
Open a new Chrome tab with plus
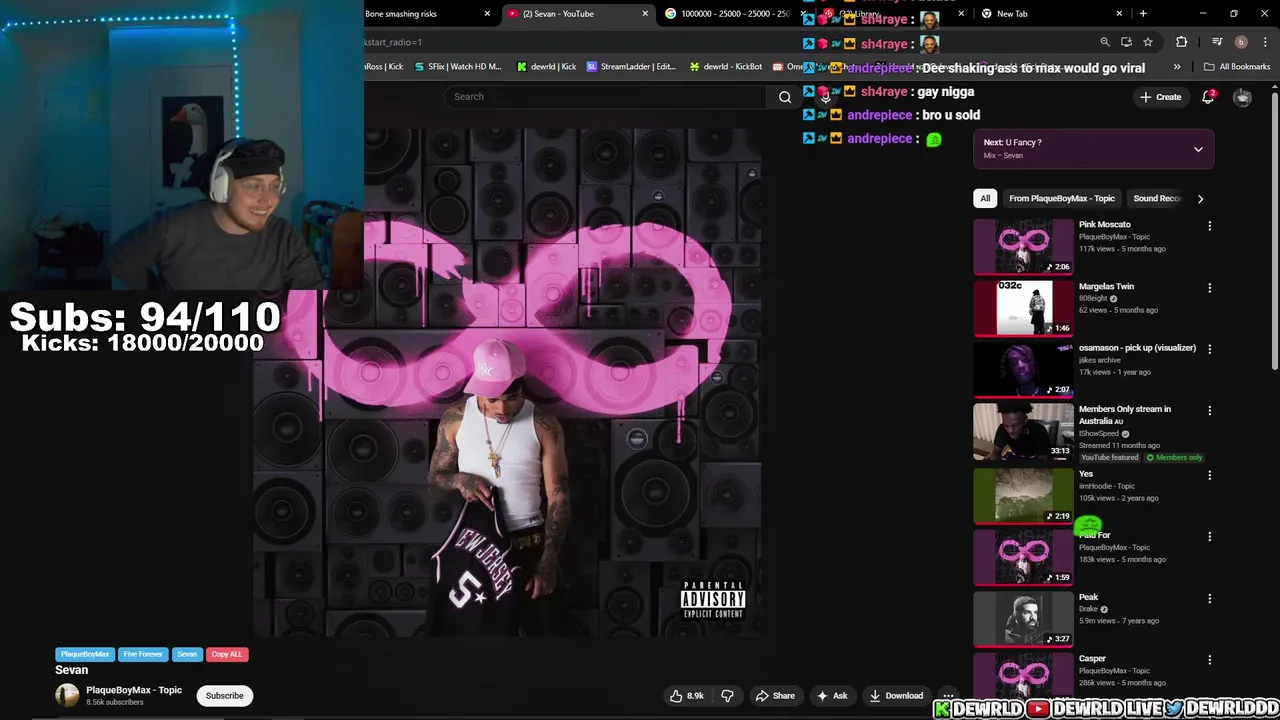tap(1143, 14)
